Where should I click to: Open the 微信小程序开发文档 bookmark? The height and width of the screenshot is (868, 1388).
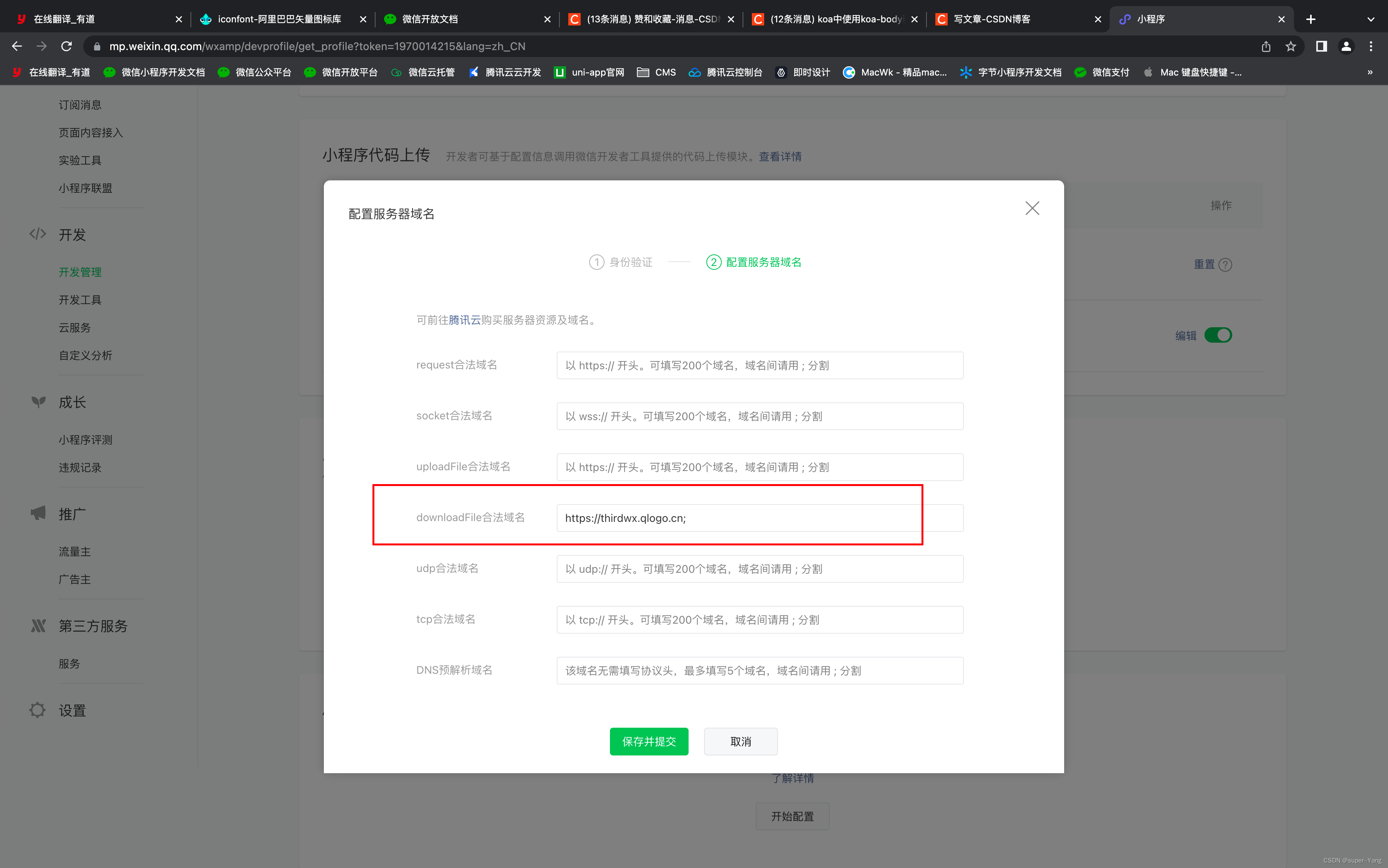[154, 72]
